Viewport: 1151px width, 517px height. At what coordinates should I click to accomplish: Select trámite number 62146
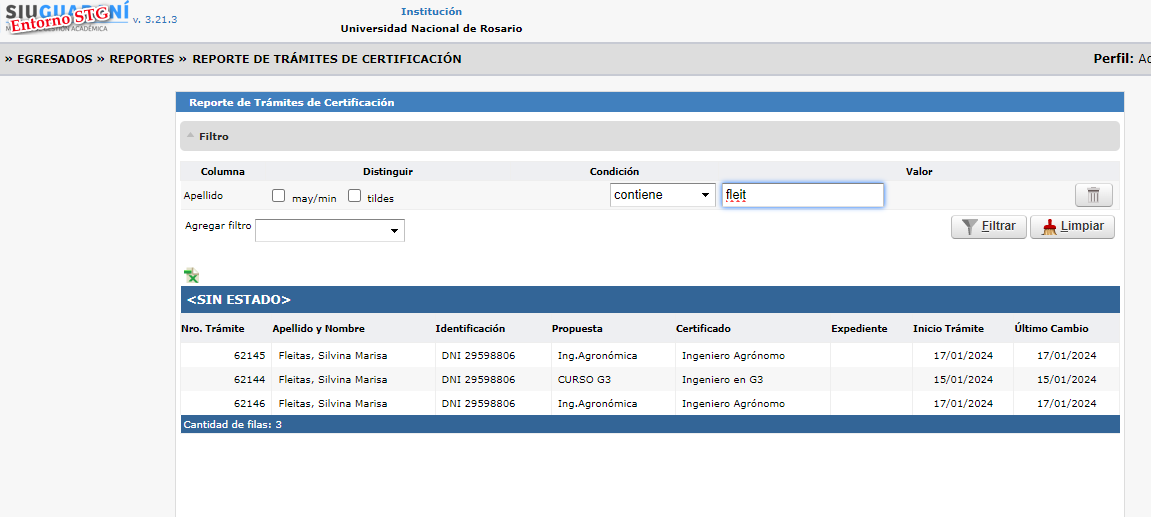point(250,403)
